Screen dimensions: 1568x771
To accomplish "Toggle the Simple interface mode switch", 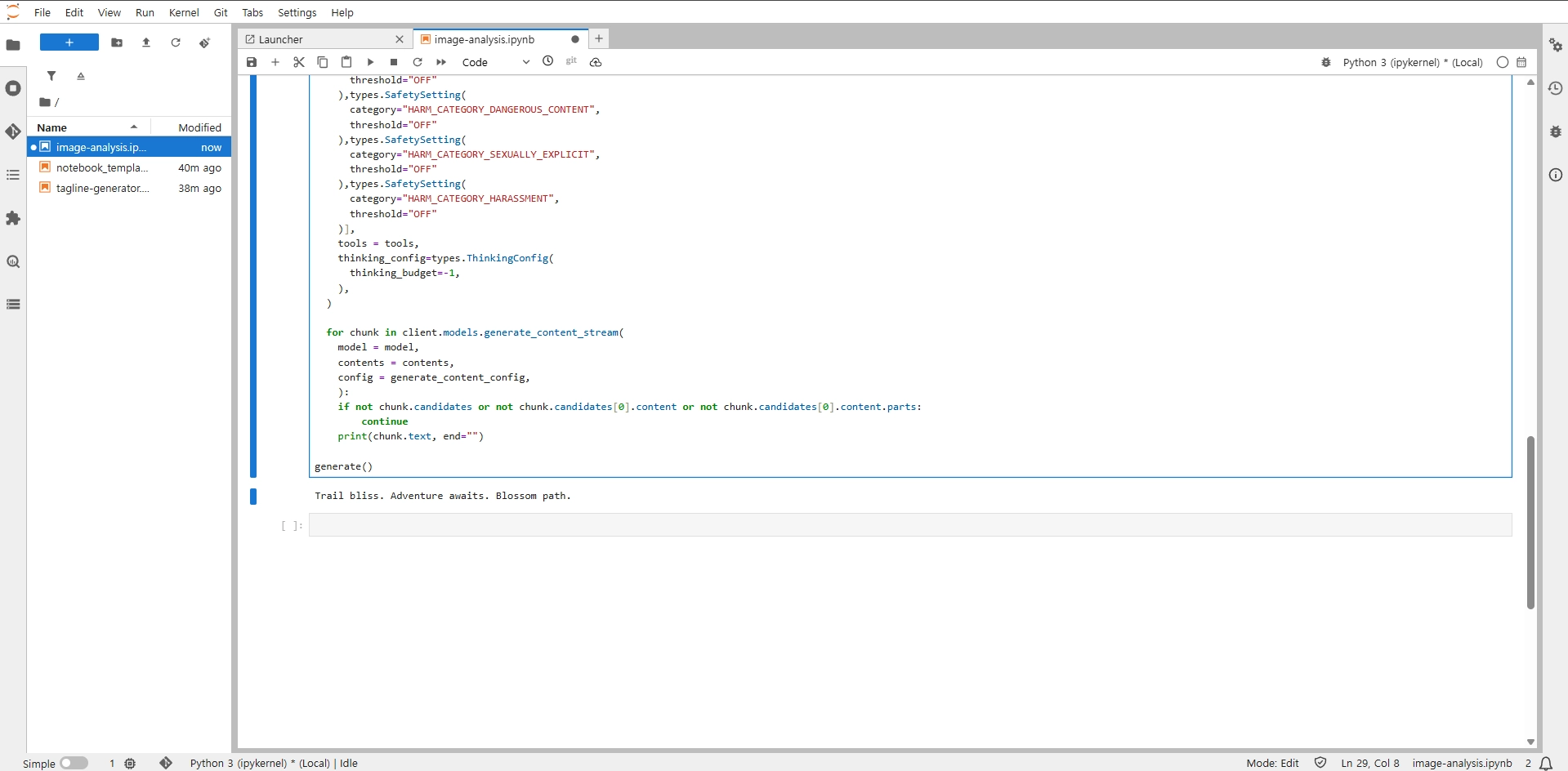I will tap(74, 763).
